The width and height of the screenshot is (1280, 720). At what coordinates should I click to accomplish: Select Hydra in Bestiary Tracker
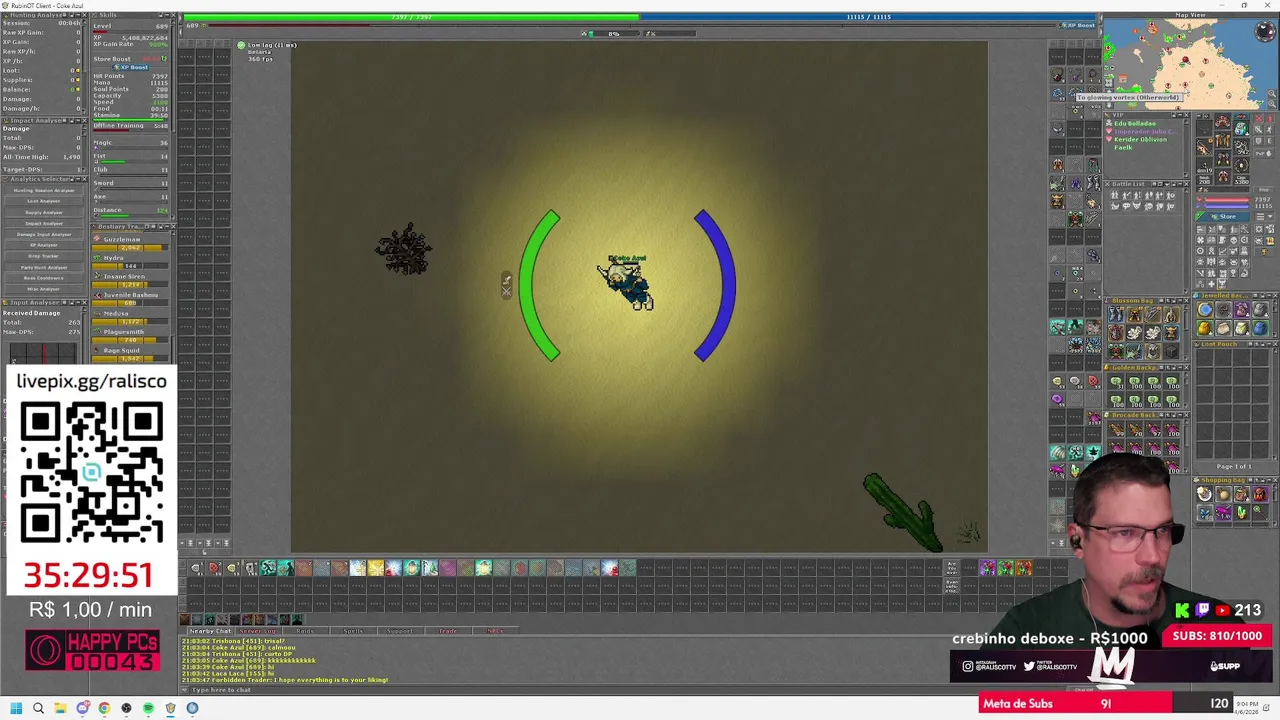tap(131, 261)
